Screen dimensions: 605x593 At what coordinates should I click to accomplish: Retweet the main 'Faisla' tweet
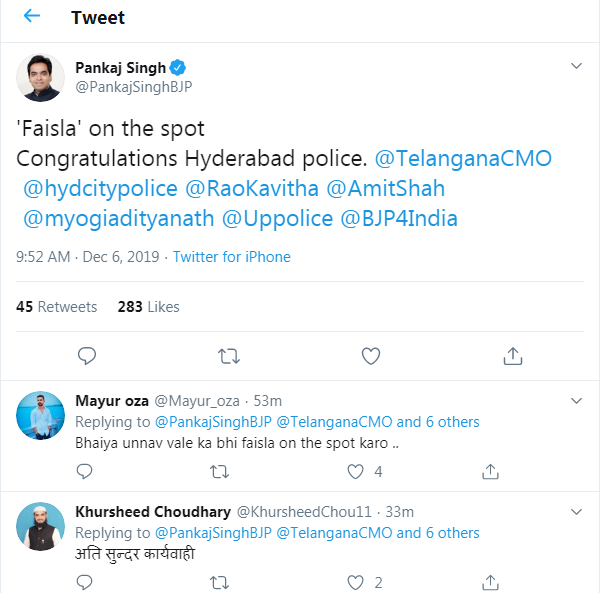[228, 355]
